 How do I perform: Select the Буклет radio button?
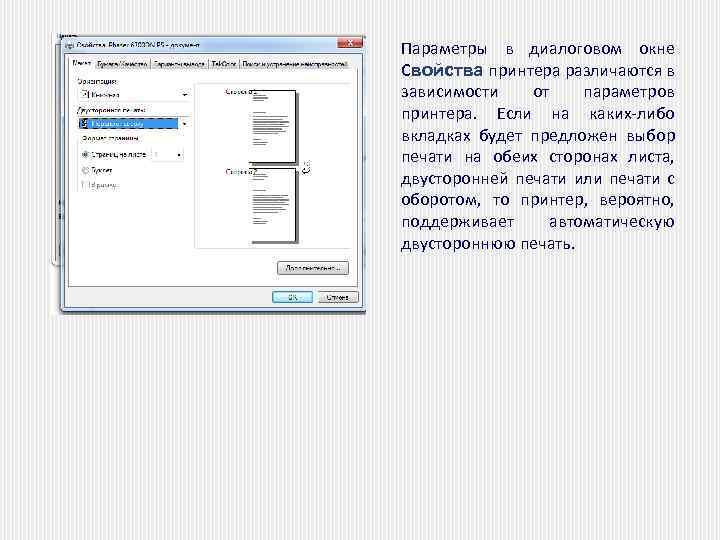point(85,170)
